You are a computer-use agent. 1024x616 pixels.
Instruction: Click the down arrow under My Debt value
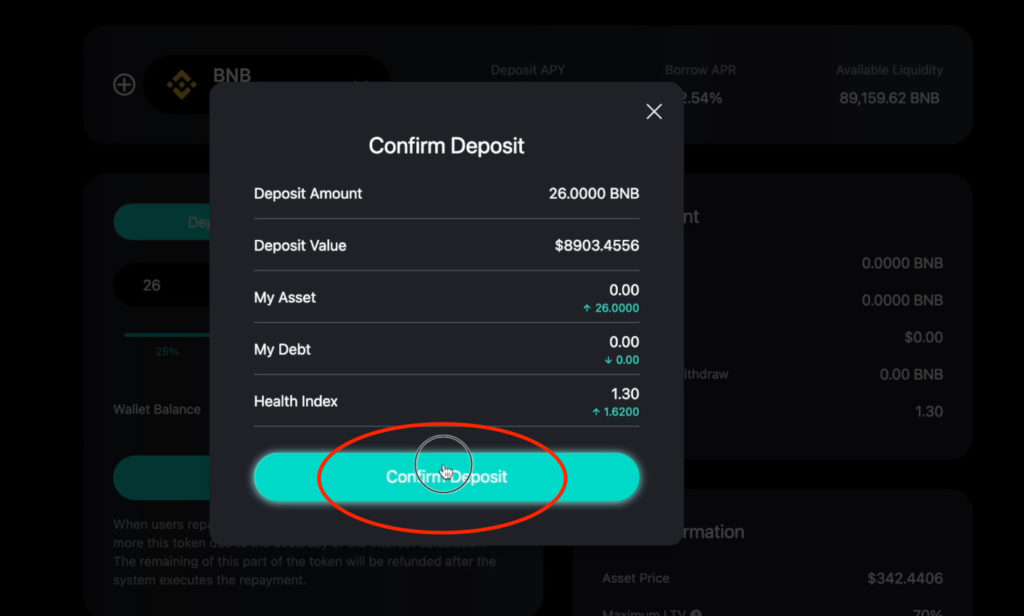click(608, 360)
